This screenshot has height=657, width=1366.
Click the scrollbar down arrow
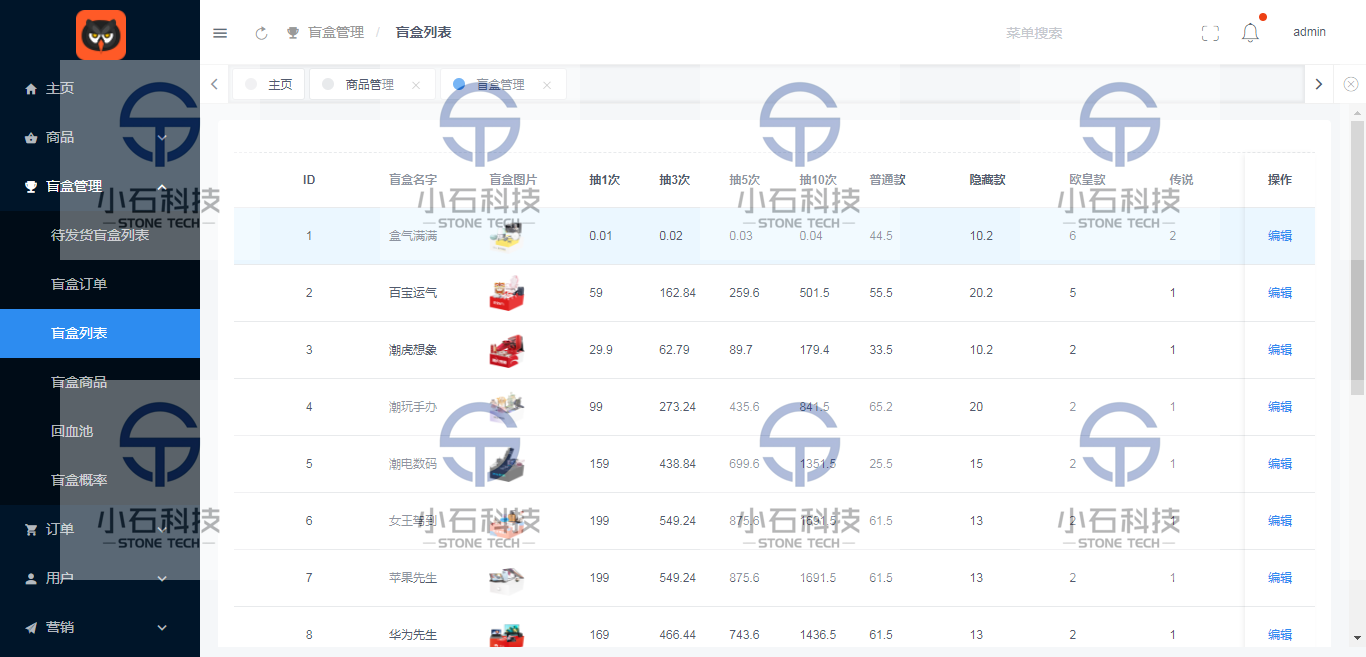1357,637
